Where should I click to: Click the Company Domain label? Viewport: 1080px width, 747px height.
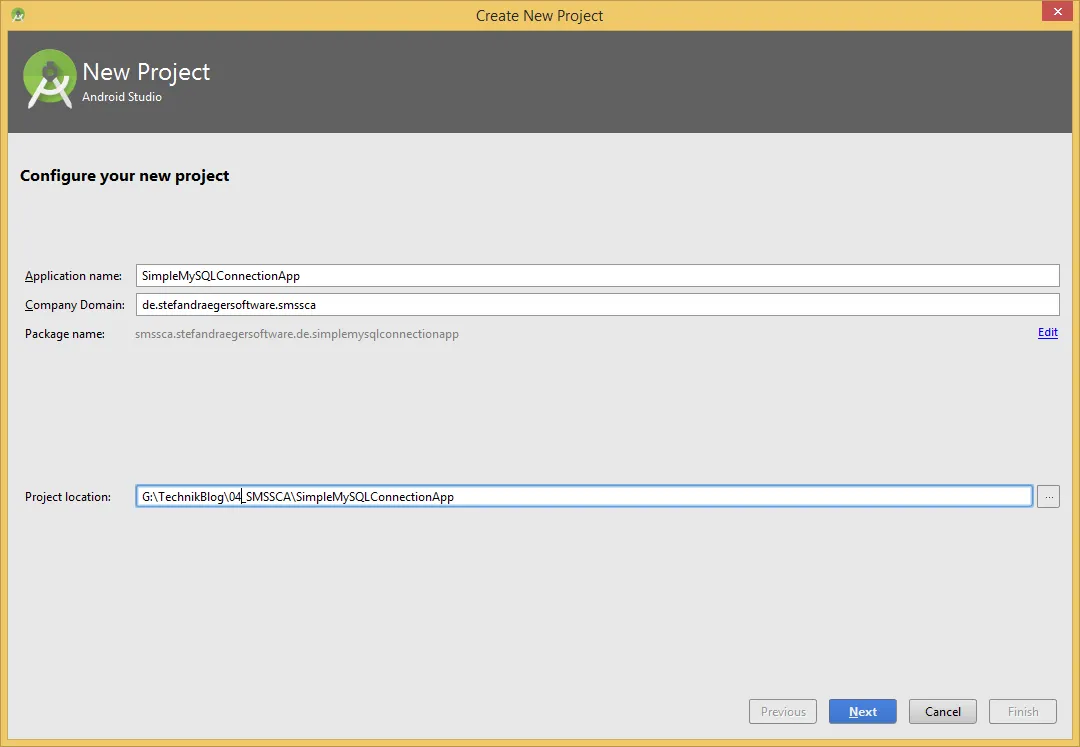(x=75, y=305)
